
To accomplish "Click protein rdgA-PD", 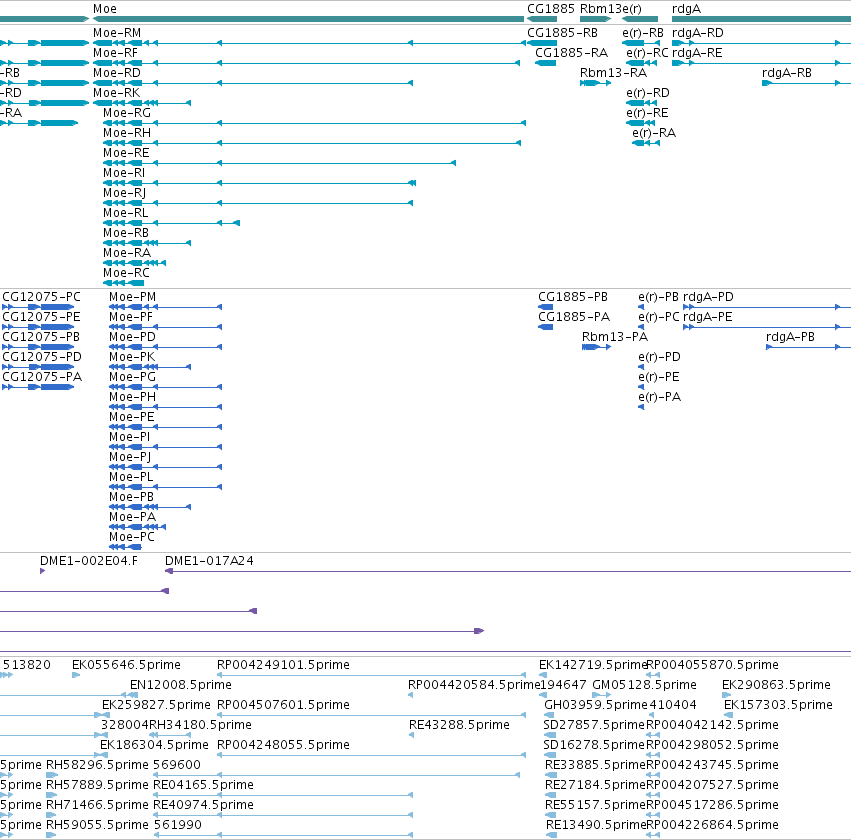I will click(x=708, y=297).
